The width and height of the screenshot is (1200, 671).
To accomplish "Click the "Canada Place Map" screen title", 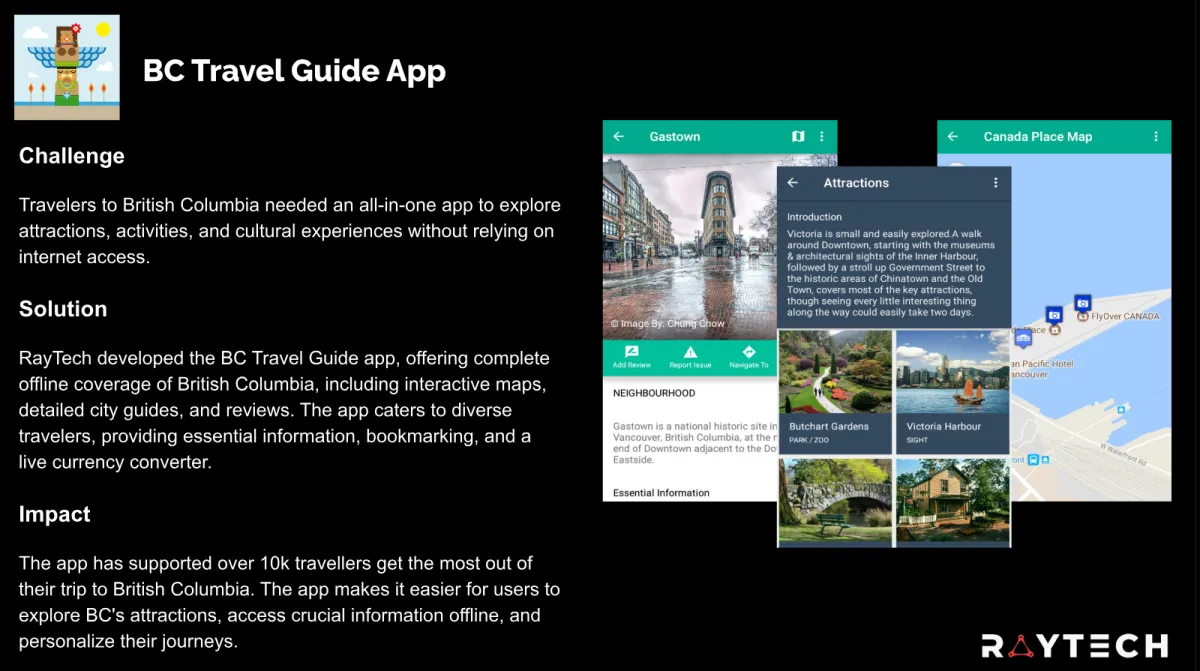I will tap(1038, 137).
